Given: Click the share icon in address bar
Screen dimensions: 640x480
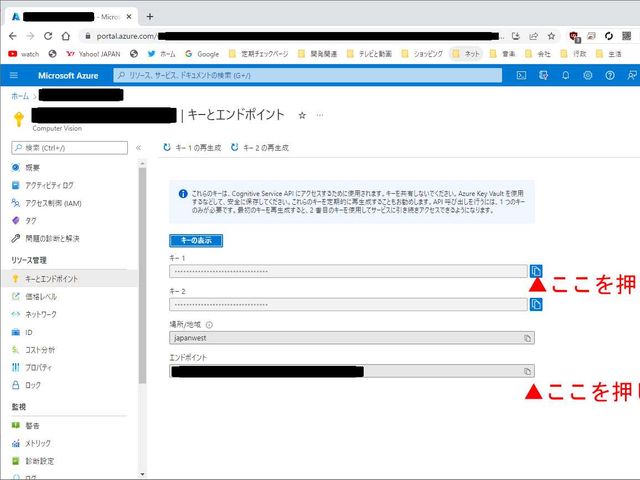Looking at the screenshot, I should click(x=533, y=36).
